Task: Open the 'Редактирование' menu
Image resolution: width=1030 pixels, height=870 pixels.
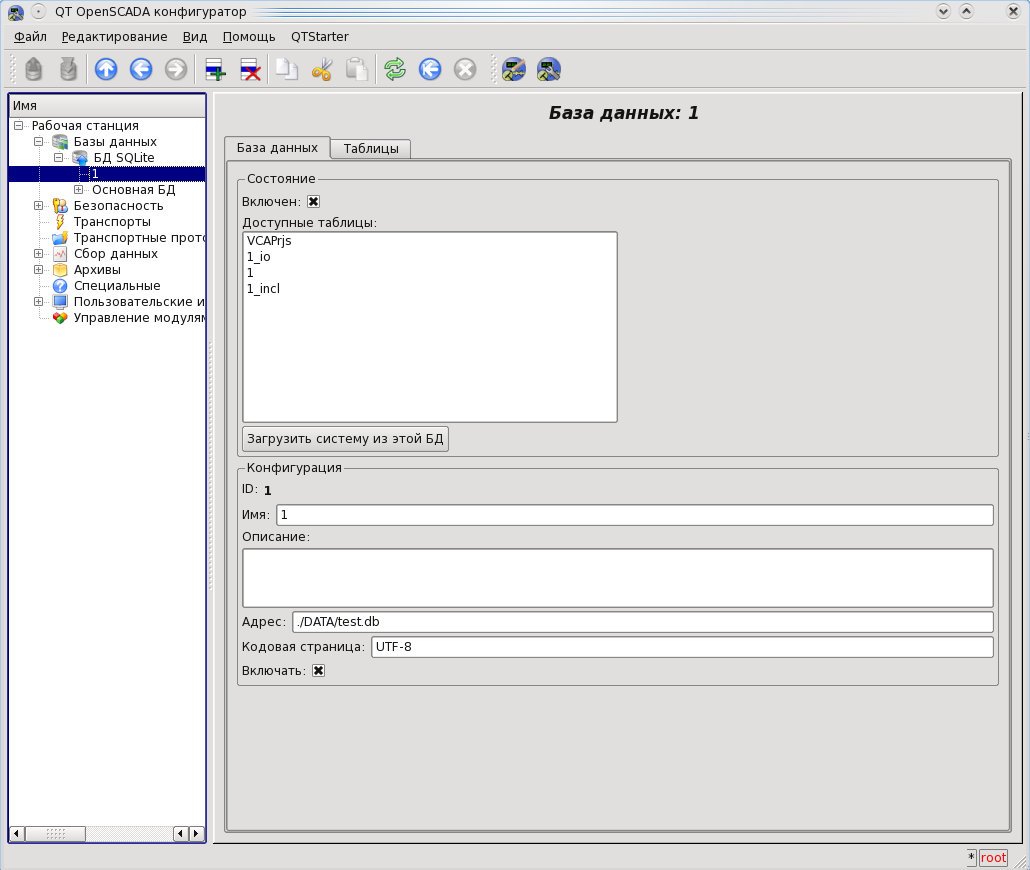Action: click(114, 37)
